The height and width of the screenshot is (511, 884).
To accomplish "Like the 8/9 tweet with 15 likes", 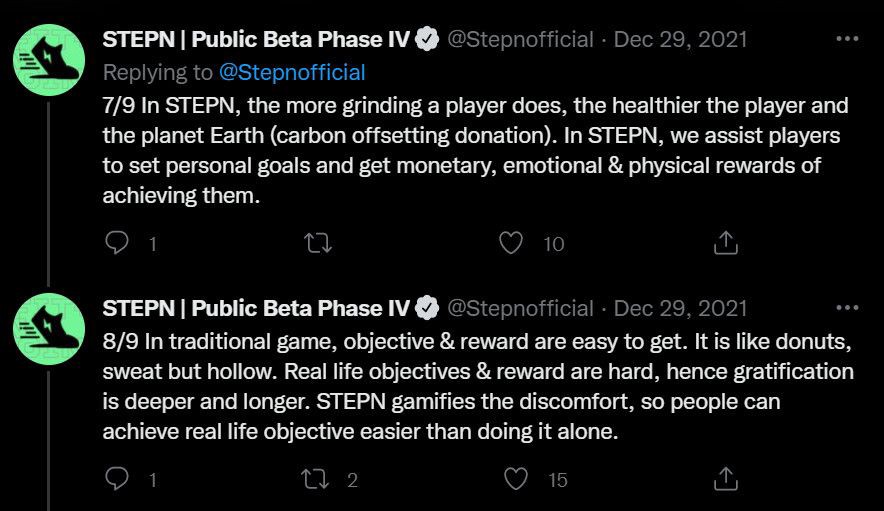I will tap(516, 480).
